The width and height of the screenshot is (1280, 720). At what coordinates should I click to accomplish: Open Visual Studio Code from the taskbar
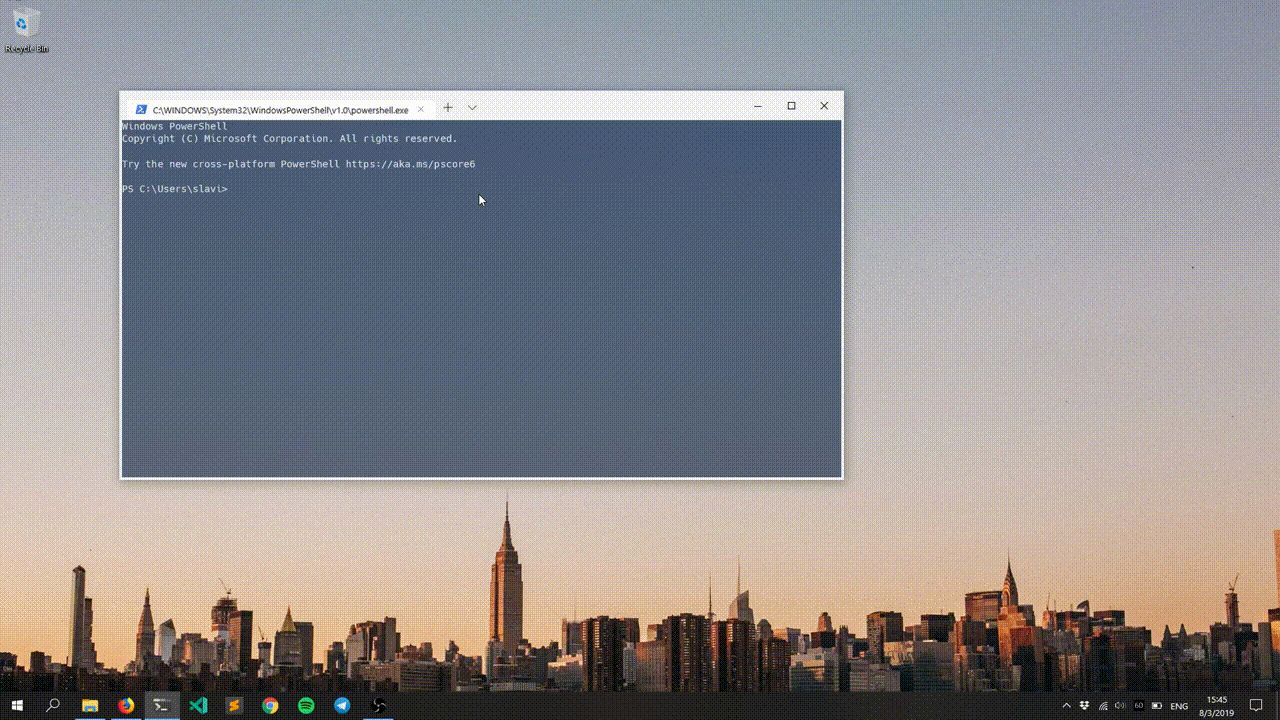pos(198,705)
